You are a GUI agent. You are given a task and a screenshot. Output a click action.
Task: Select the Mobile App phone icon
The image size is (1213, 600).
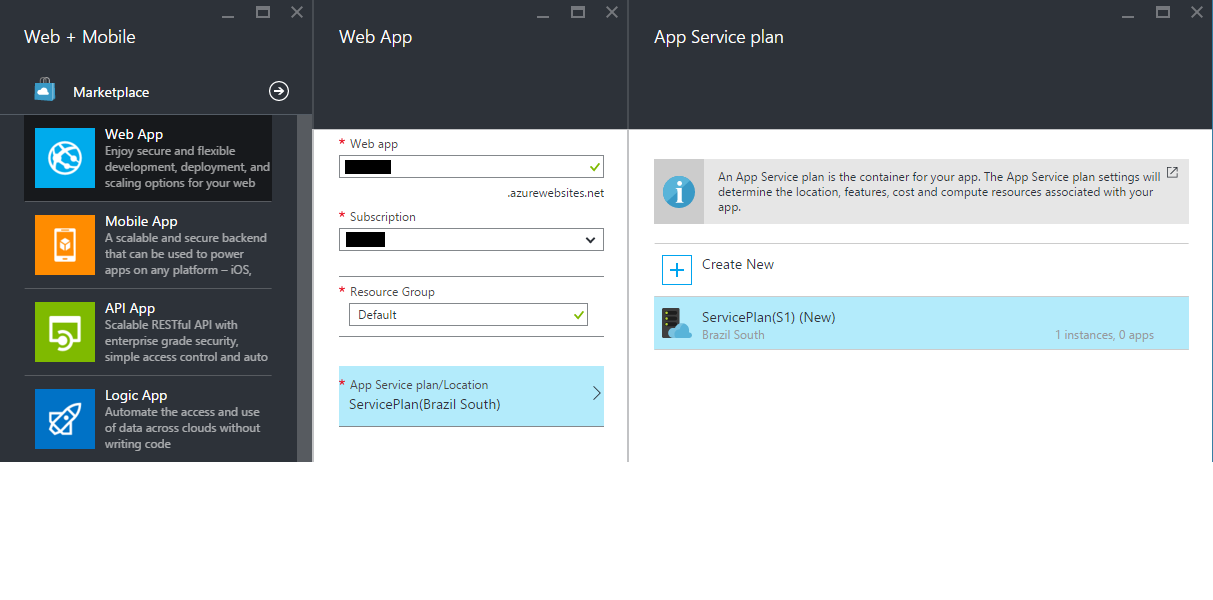pos(65,245)
